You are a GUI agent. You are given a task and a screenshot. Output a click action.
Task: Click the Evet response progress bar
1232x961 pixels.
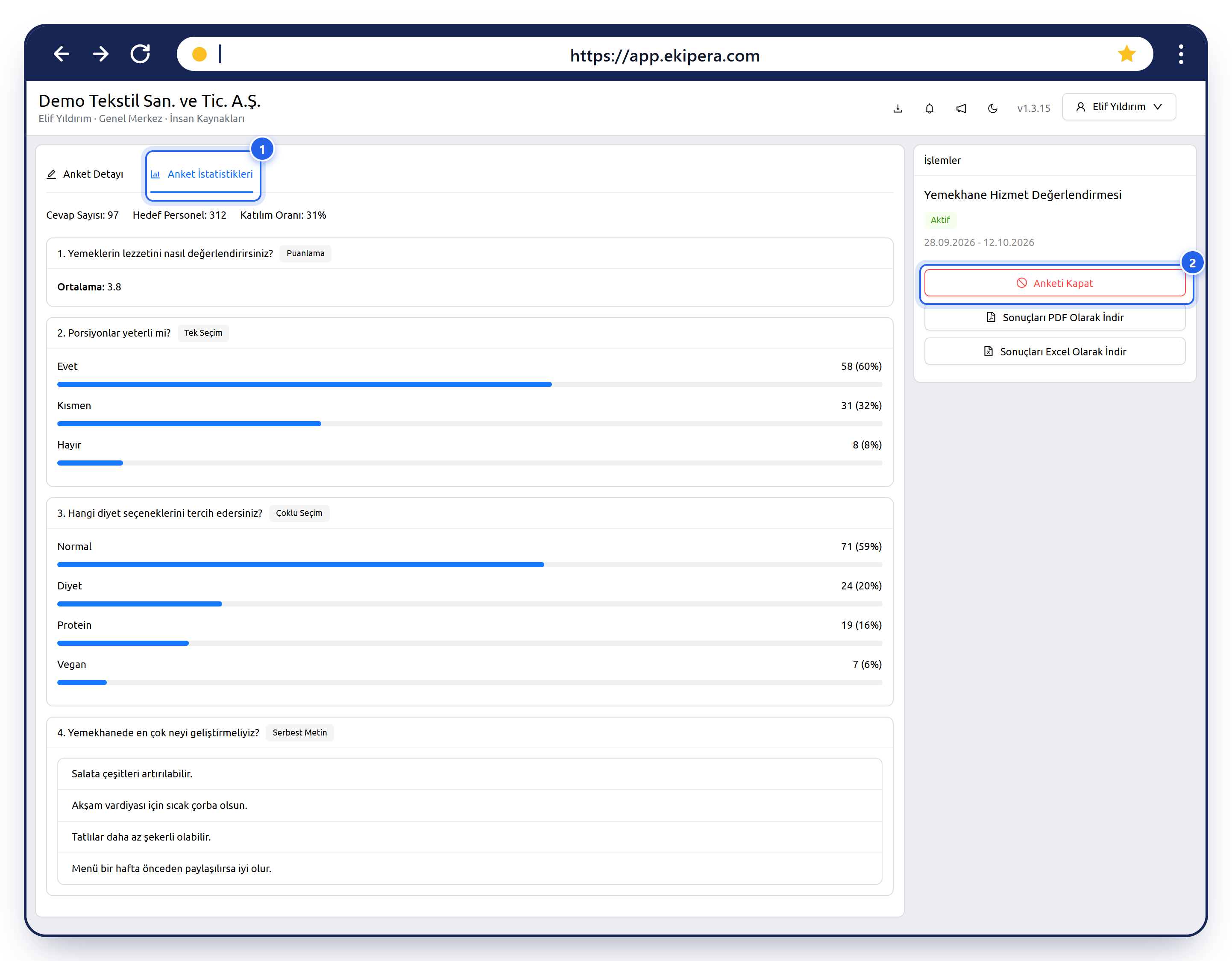click(x=469, y=384)
